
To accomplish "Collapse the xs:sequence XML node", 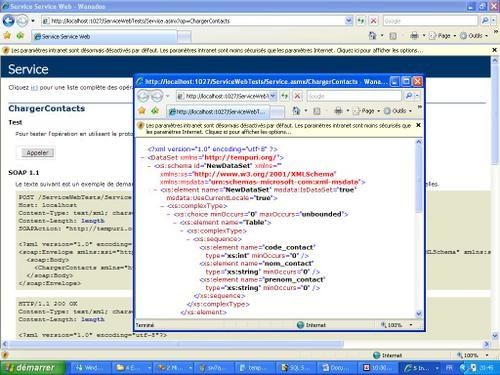I will (x=188, y=239).
